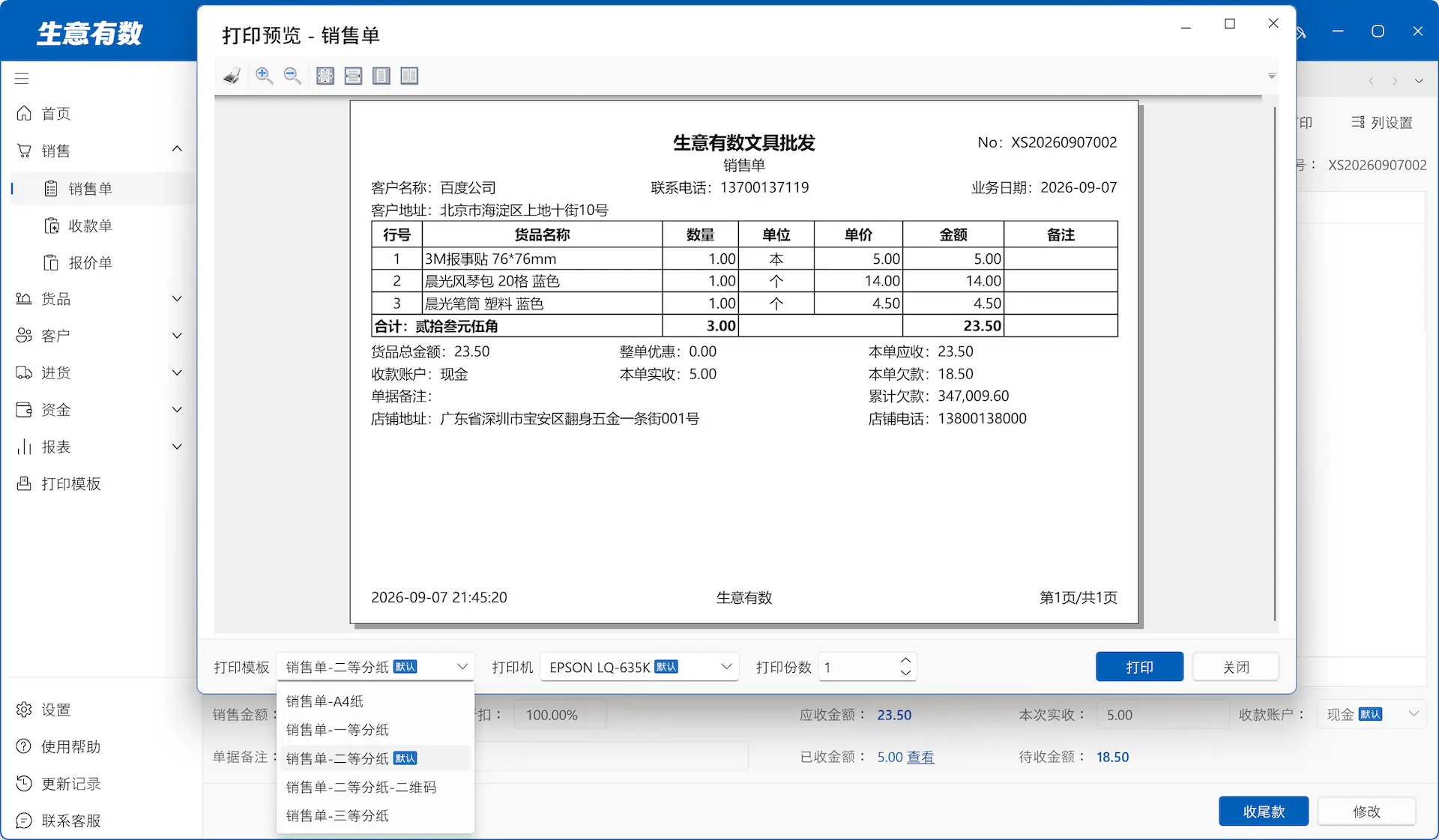
Task: Click 列设置 column settings
Action: 1381,122
